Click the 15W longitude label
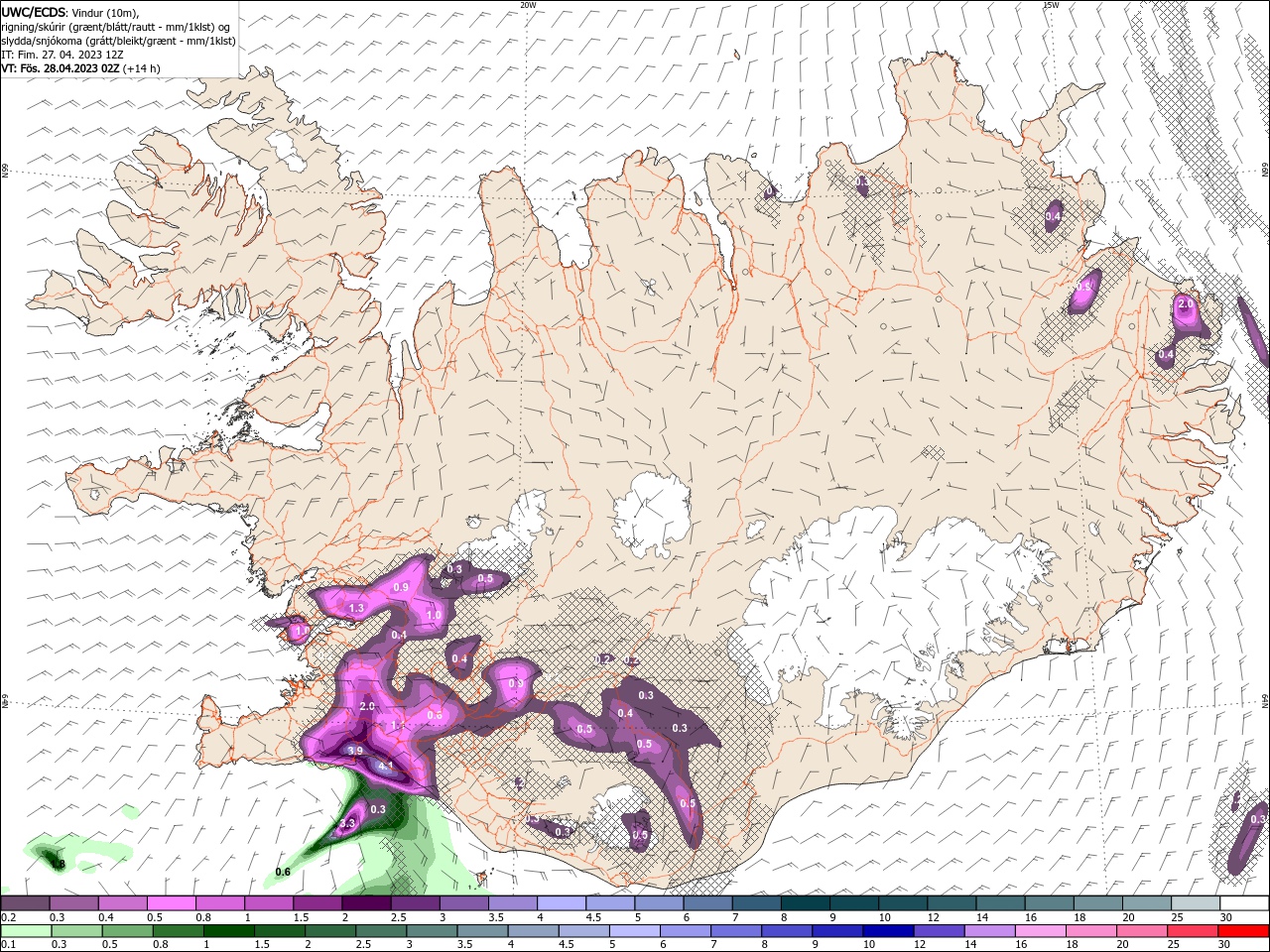The image size is (1270, 952). (1051, 5)
